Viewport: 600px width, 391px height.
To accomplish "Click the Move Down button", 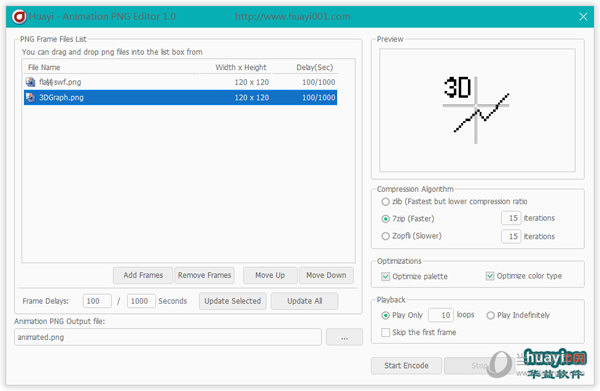I will point(326,275).
